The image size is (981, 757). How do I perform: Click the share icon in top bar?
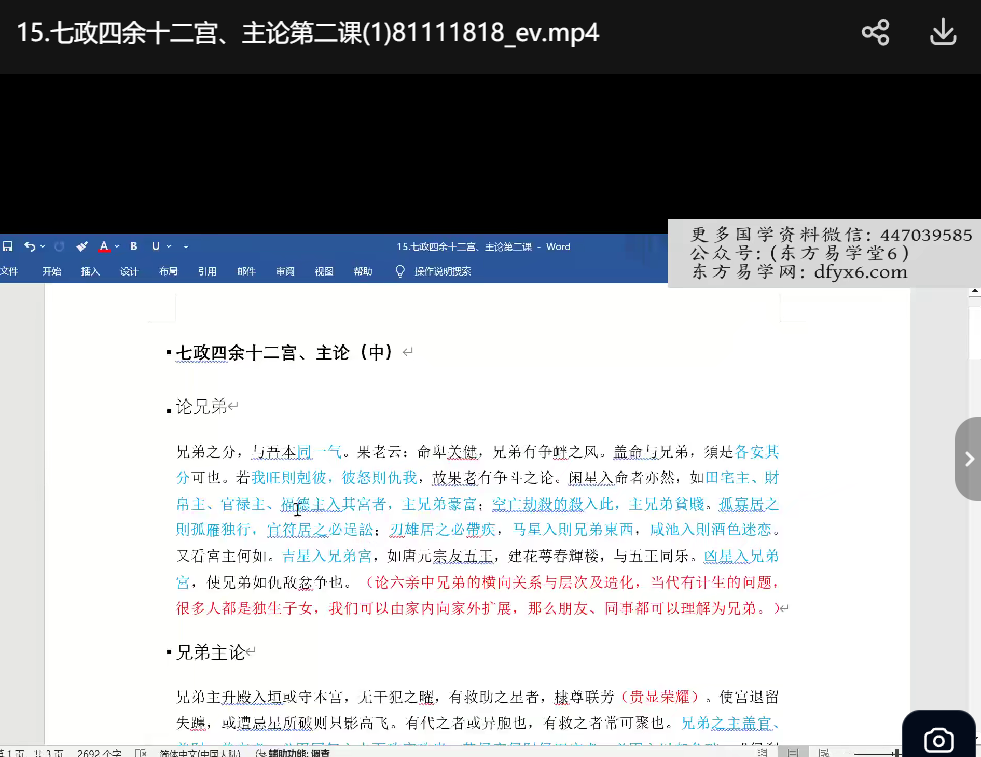pos(875,33)
